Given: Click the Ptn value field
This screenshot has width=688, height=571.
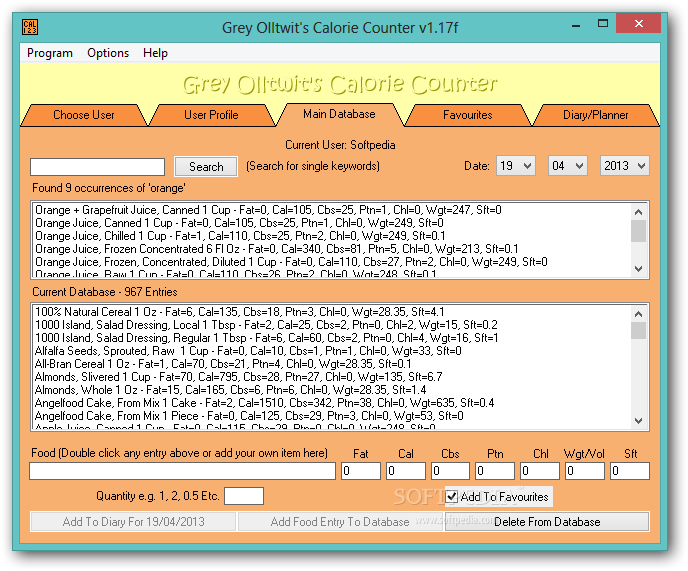Looking at the screenshot, I should (x=495, y=471).
